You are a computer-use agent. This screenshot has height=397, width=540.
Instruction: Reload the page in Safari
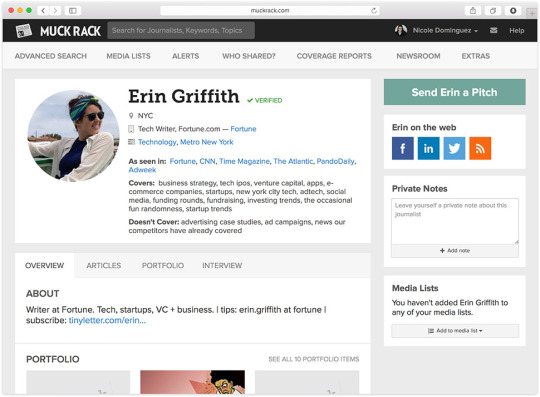374,11
